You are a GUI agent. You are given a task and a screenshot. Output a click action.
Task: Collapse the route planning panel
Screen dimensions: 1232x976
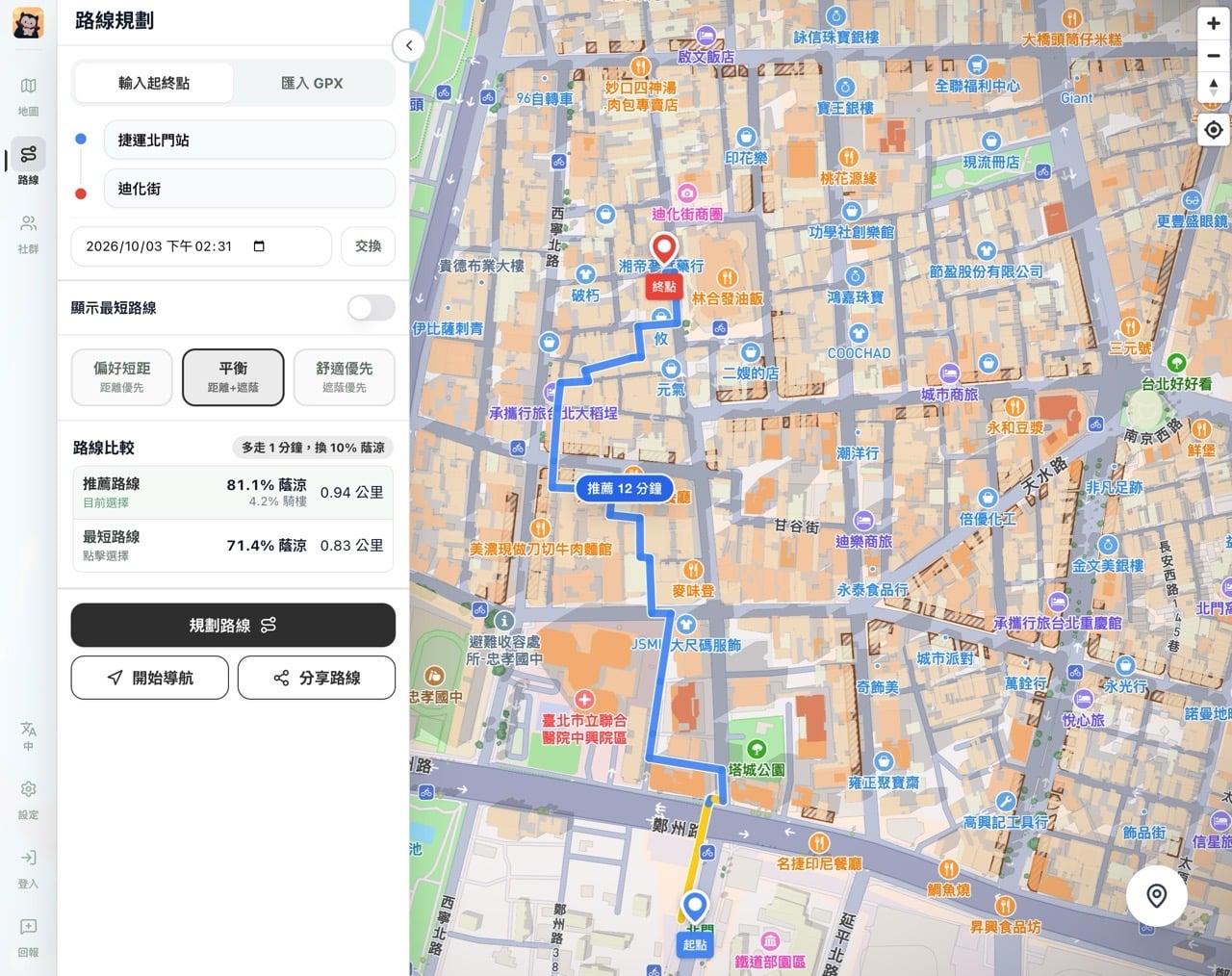(409, 45)
